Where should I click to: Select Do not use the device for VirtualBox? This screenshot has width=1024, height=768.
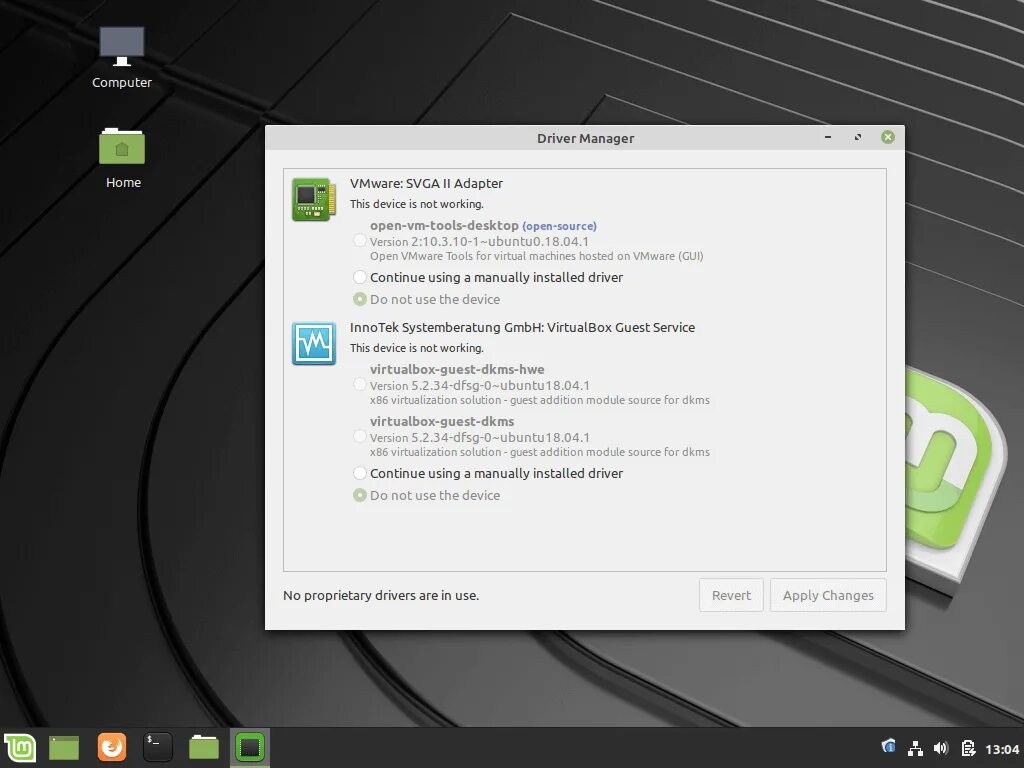360,495
